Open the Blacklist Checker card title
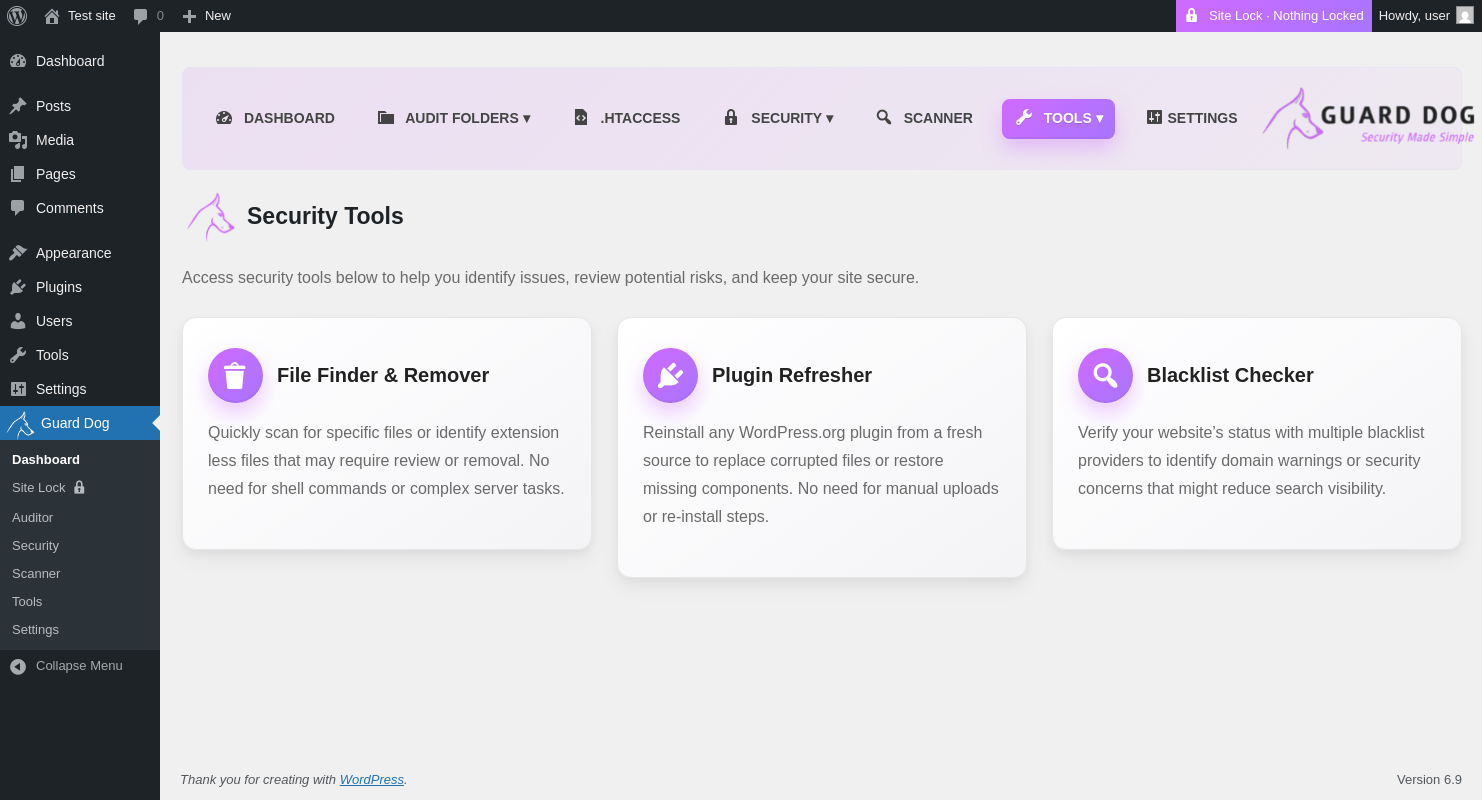 tap(1230, 376)
